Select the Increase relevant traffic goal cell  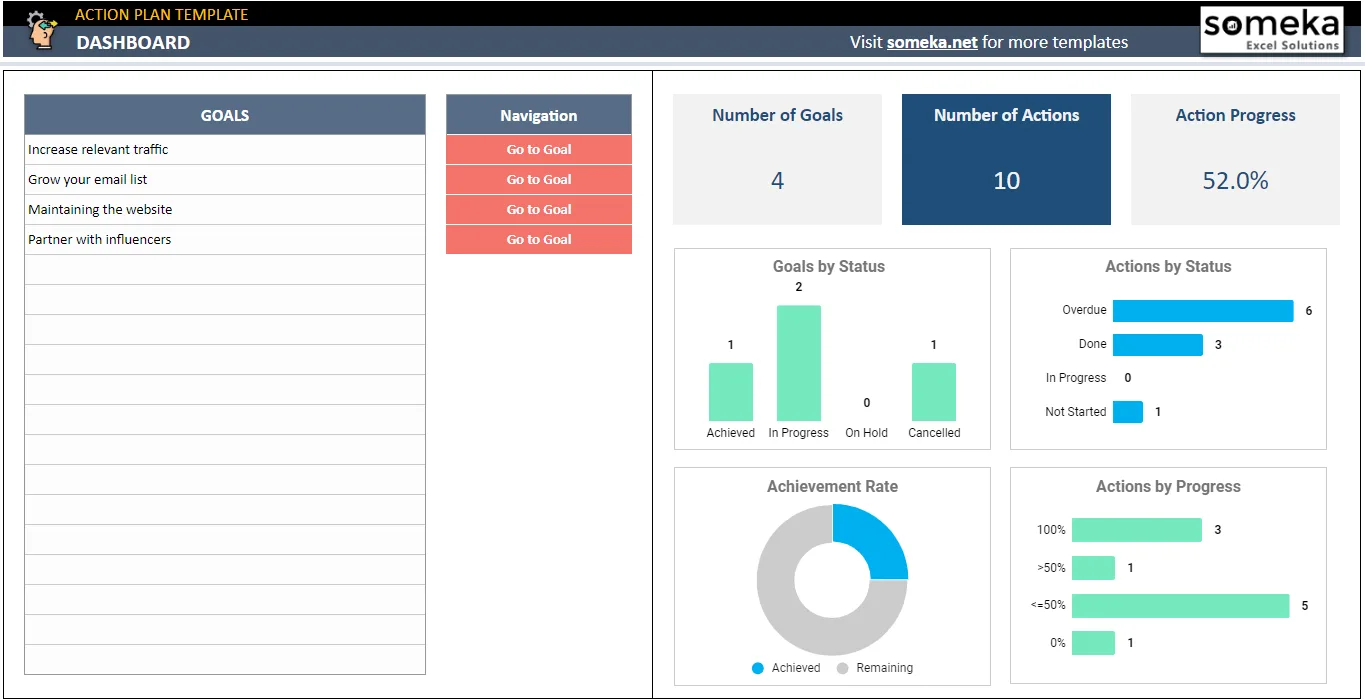click(225, 150)
